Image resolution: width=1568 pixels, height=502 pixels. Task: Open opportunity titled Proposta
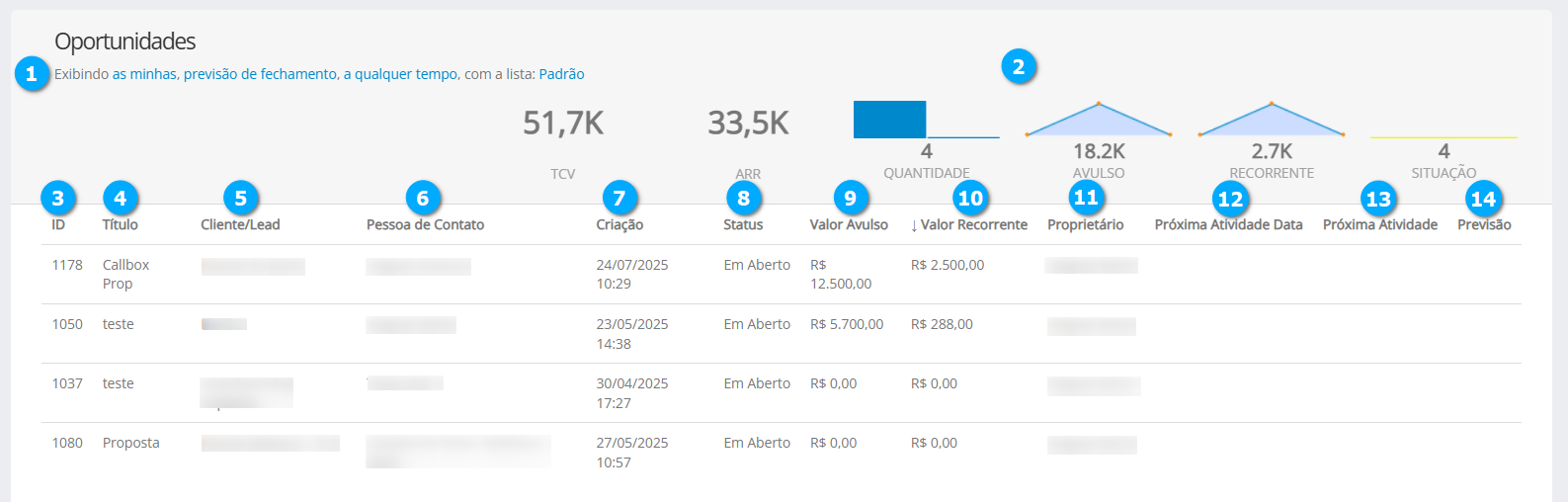[x=130, y=443]
